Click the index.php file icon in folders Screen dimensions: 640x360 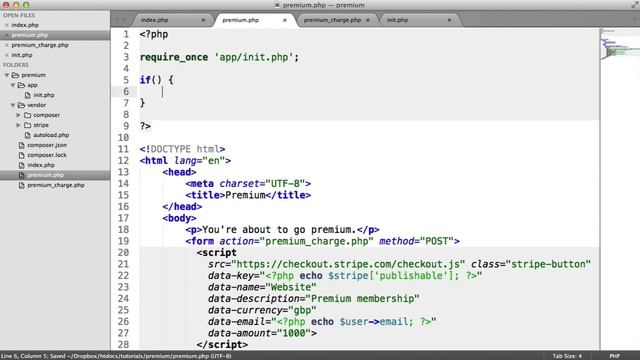[x=22, y=165]
